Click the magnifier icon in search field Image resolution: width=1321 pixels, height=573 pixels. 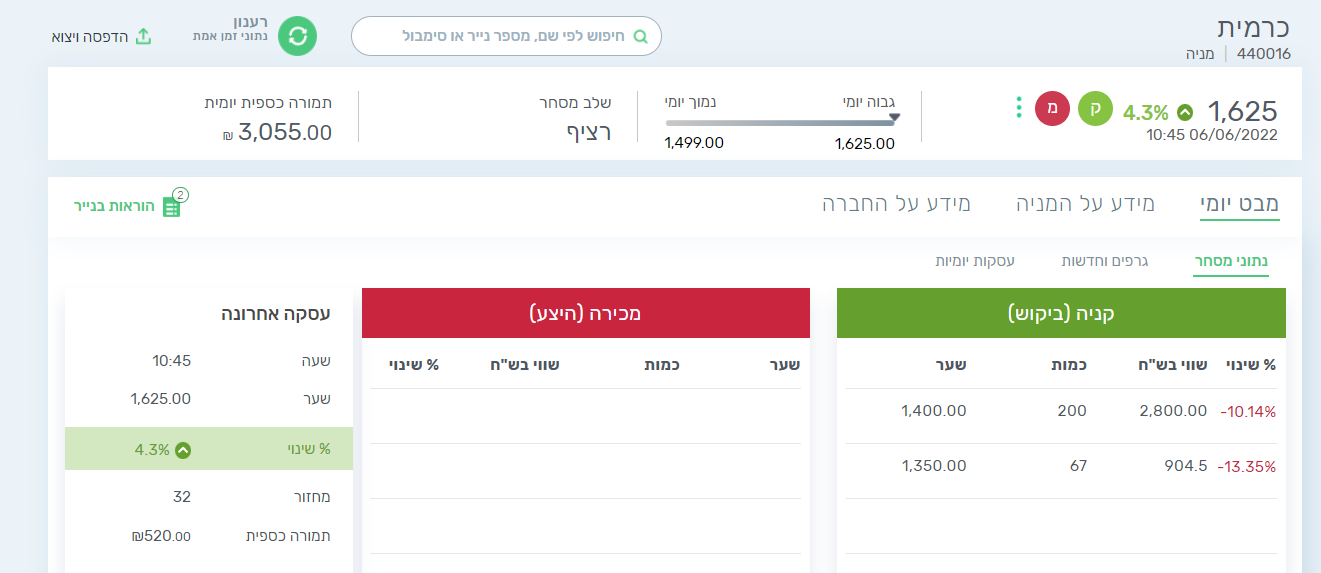click(x=641, y=36)
